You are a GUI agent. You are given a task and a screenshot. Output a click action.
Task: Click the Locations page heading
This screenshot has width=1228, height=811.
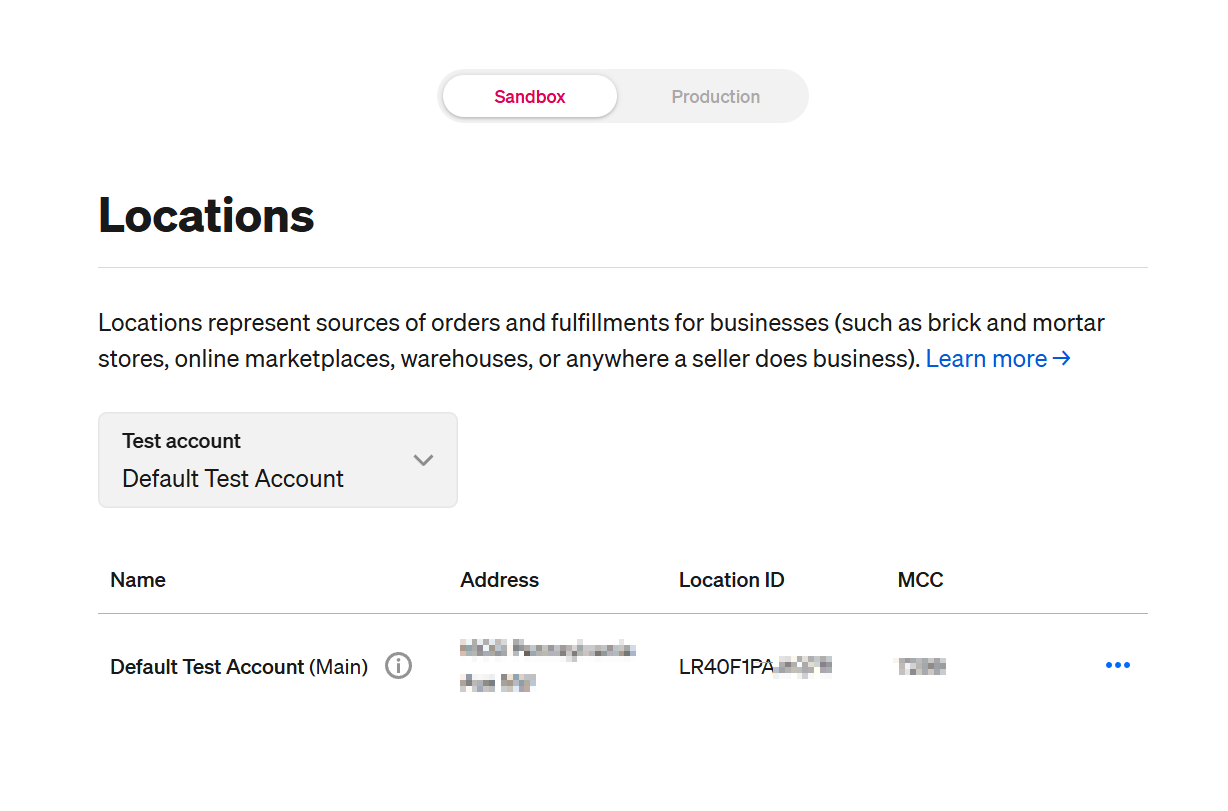coord(206,216)
